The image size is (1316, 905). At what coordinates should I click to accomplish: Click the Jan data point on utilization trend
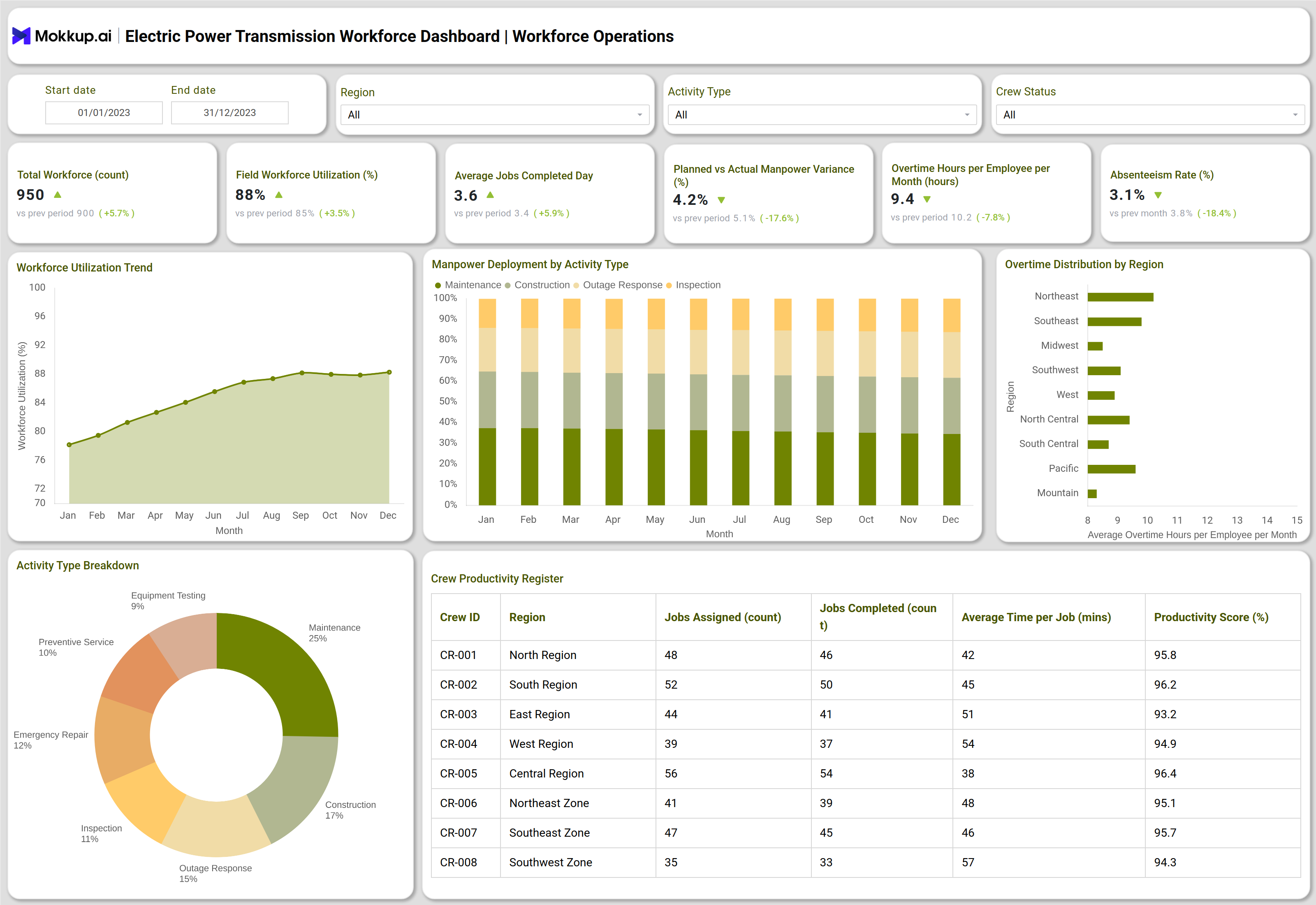tap(69, 445)
